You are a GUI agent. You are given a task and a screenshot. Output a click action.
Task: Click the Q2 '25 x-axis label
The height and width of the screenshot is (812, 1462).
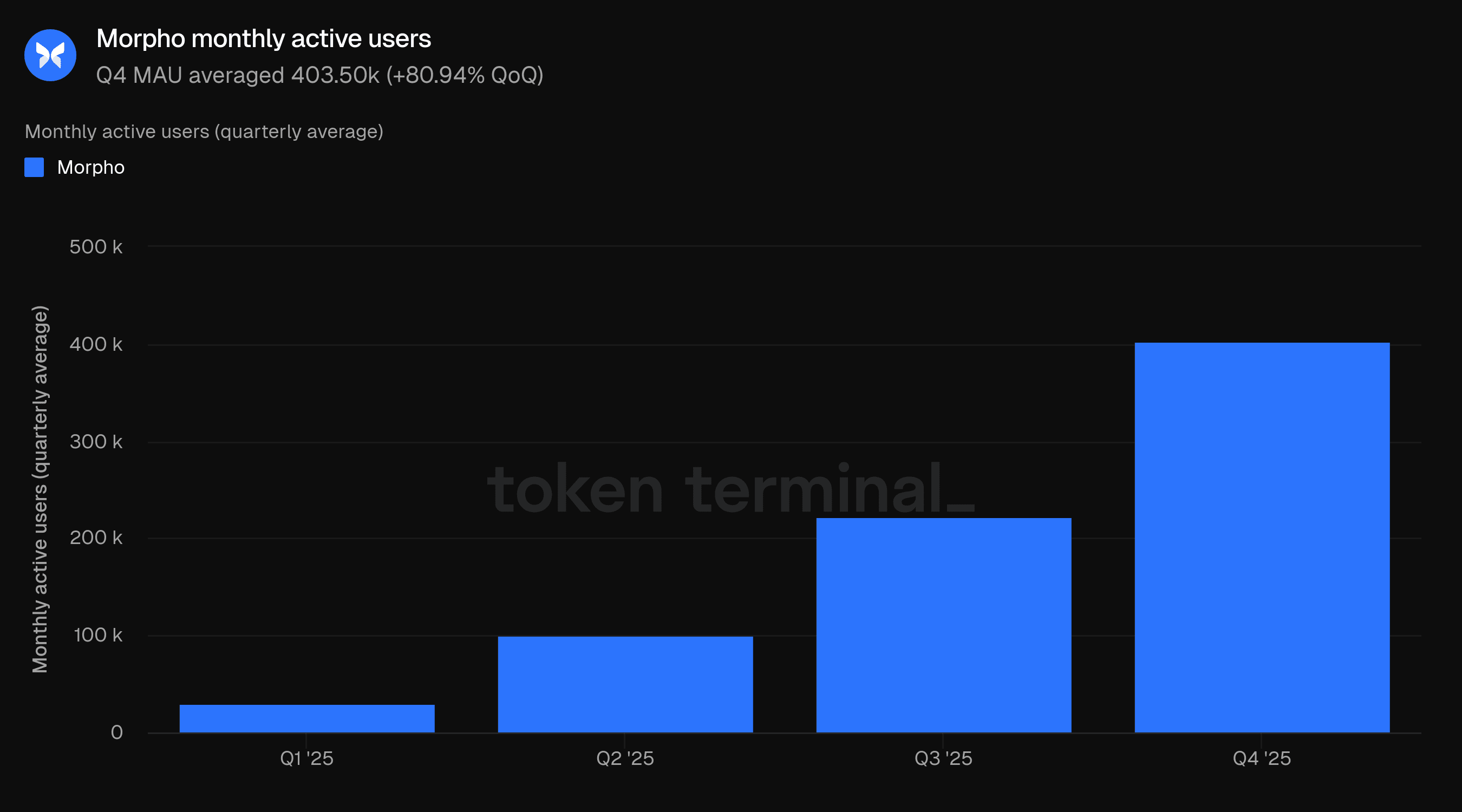[x=625, y=758]
